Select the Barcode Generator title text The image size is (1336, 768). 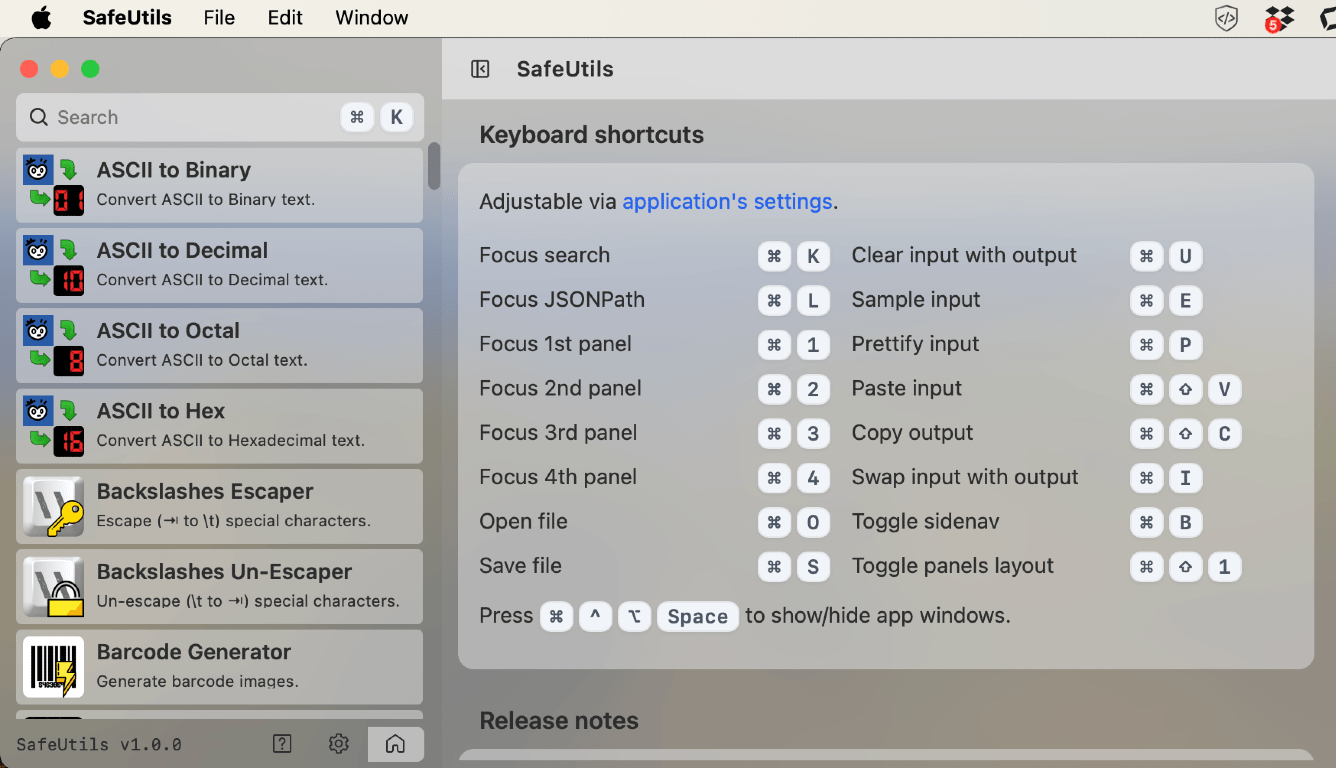194,652
